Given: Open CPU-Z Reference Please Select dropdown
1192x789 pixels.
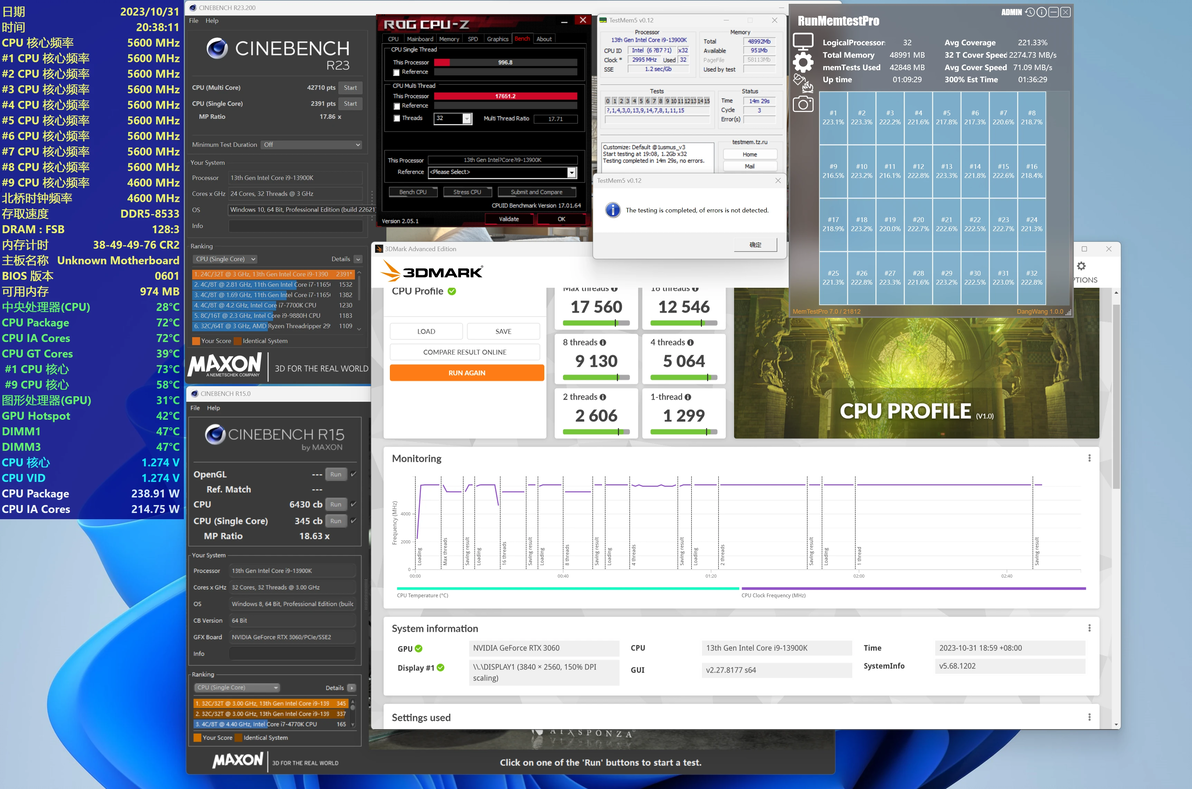Looking at the screenshot, I should (502, 173).
